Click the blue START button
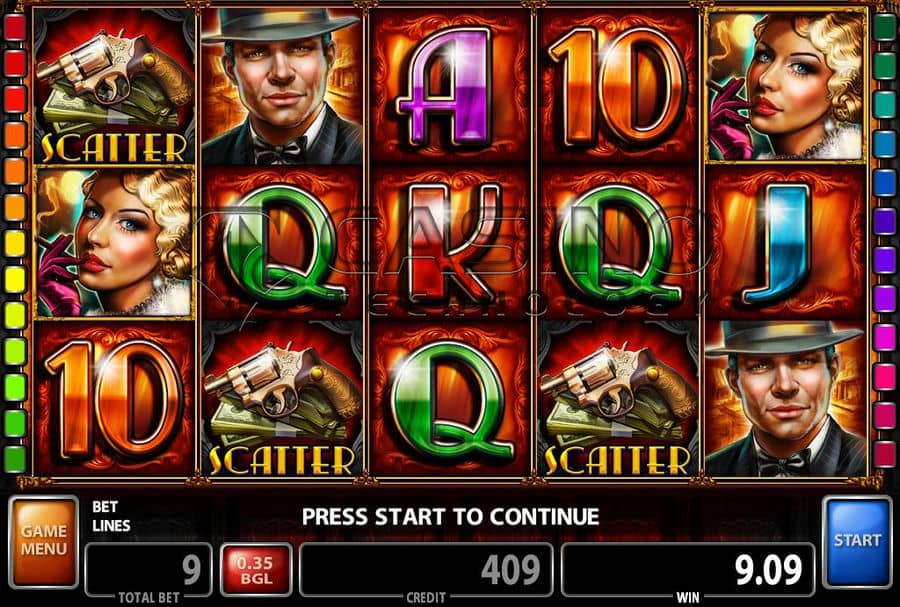This screenshot has height=607, width=900. (857, 542)
